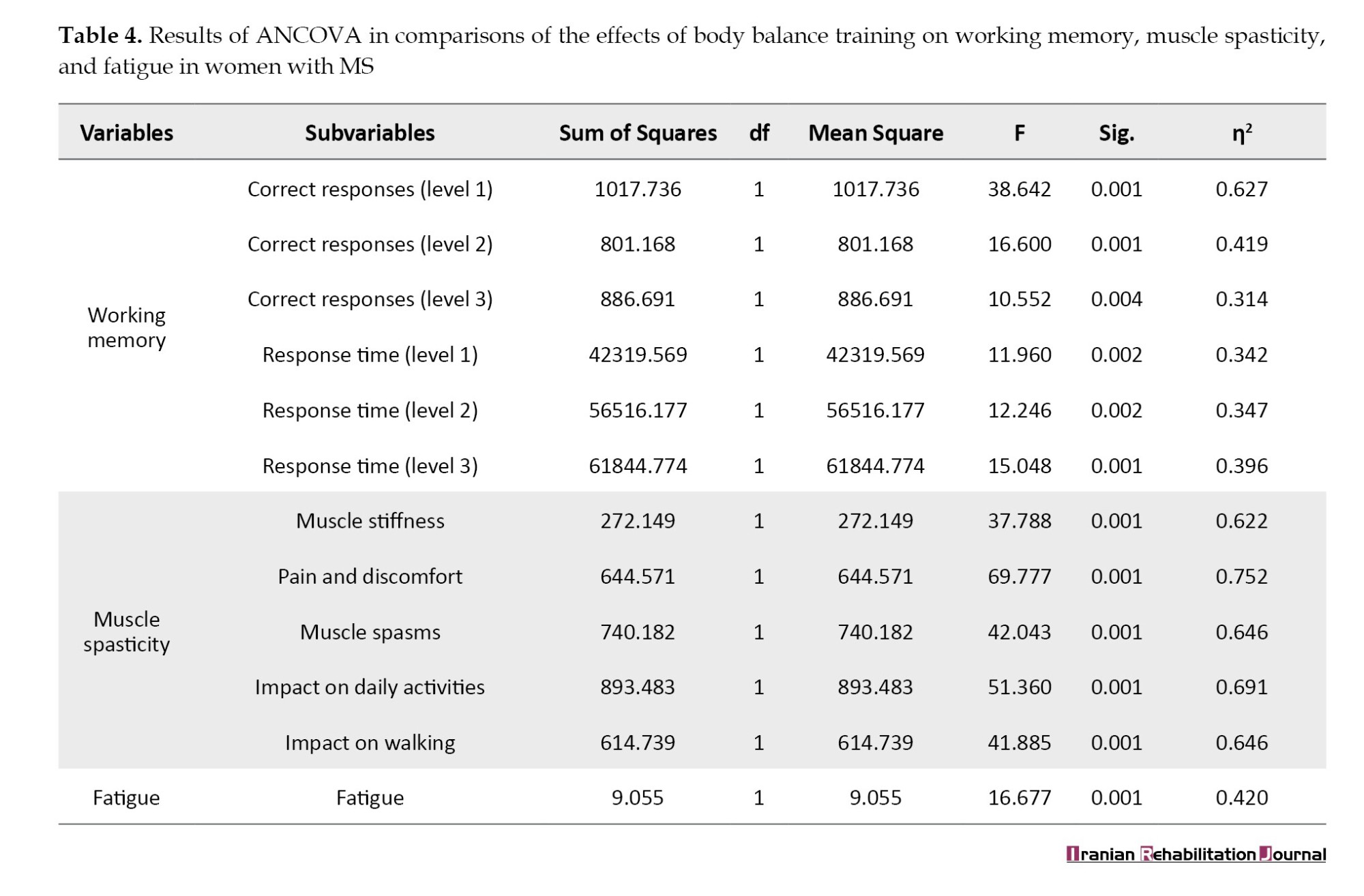This screenshot has height=896, width=1364.
Task: Click the η² column header
Action: 1242,133
